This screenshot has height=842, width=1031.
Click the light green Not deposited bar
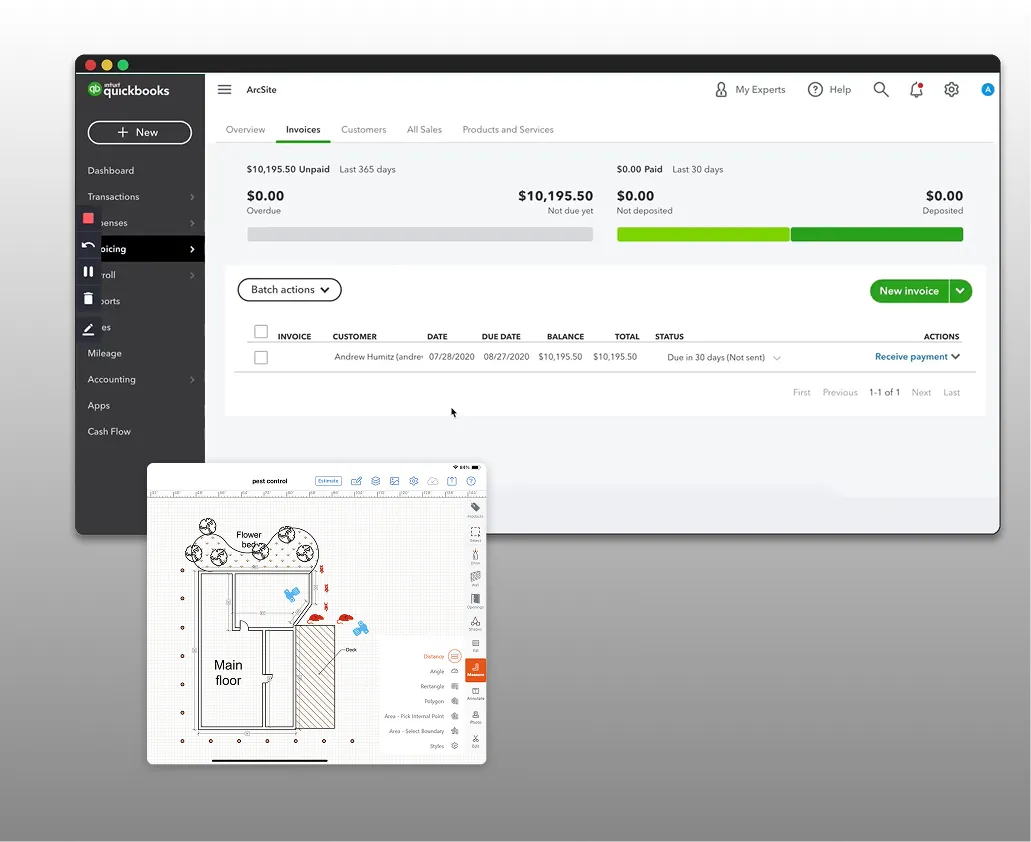click(x=703, y=234)
